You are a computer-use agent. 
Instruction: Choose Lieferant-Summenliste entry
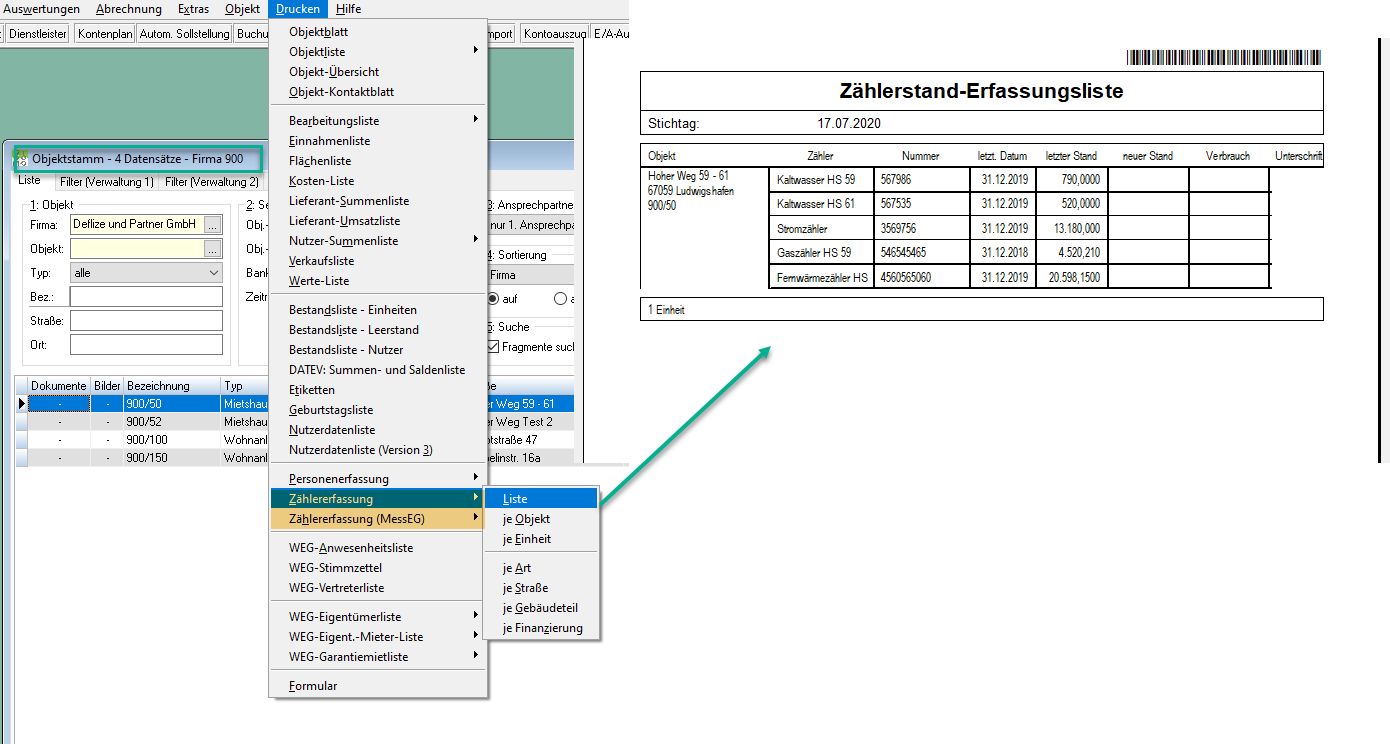coord(378,201)
